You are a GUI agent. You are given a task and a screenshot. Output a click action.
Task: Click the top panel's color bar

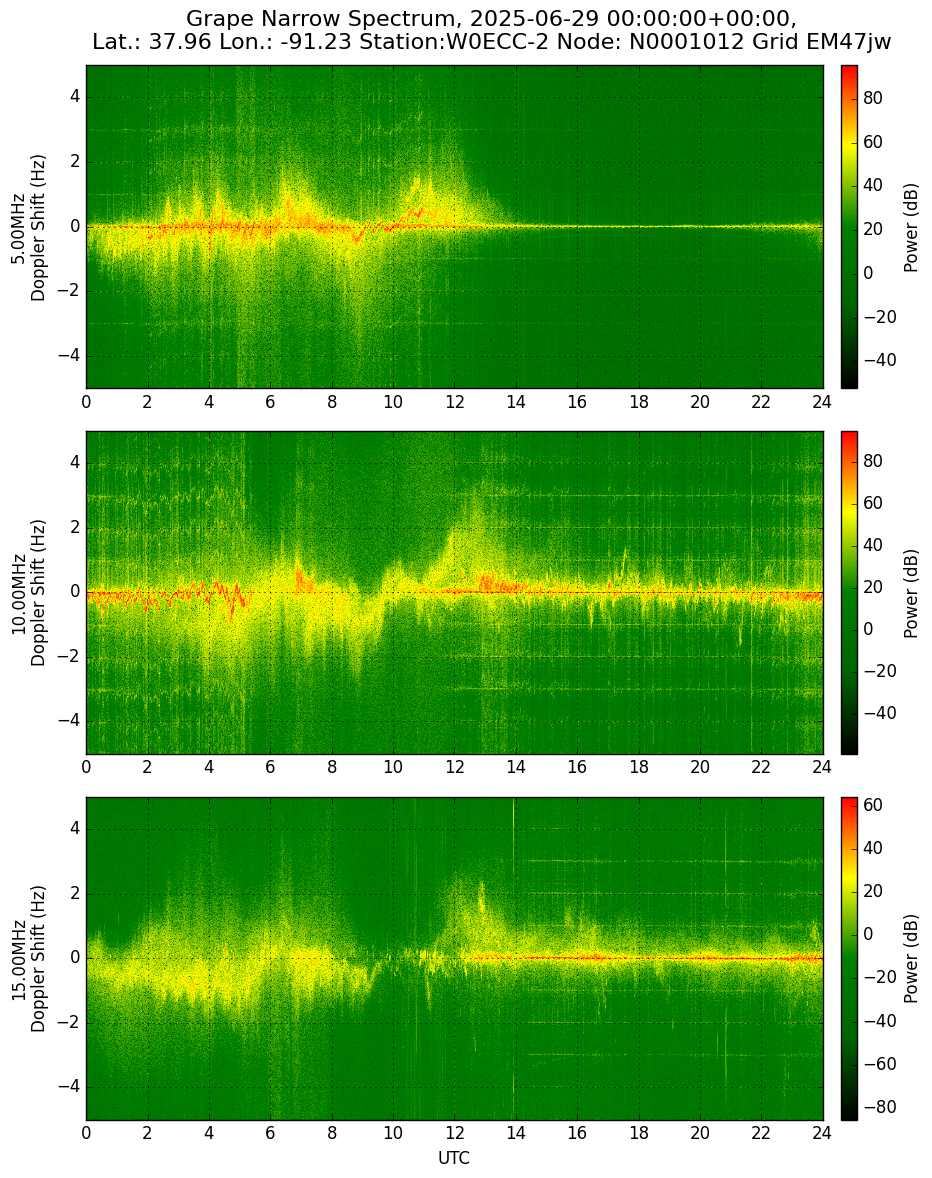point(849,227)
